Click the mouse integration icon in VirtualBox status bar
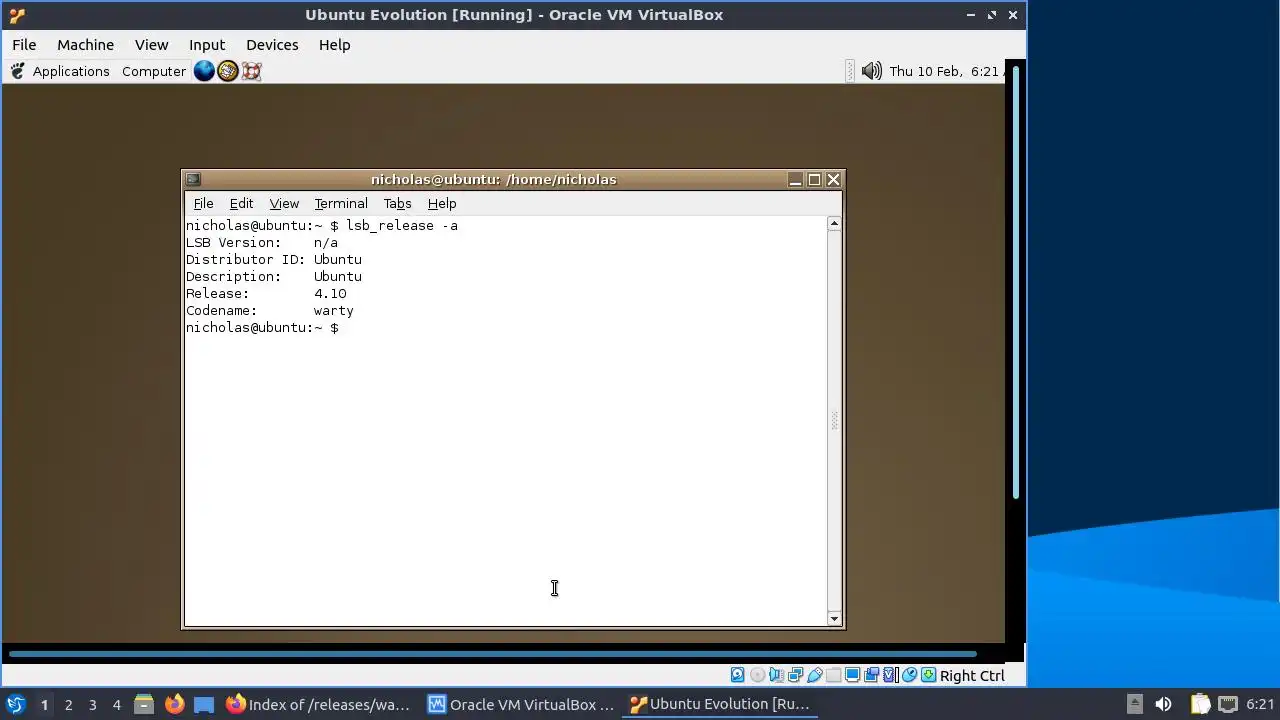1280x720 pixels. tap(909, 675)
